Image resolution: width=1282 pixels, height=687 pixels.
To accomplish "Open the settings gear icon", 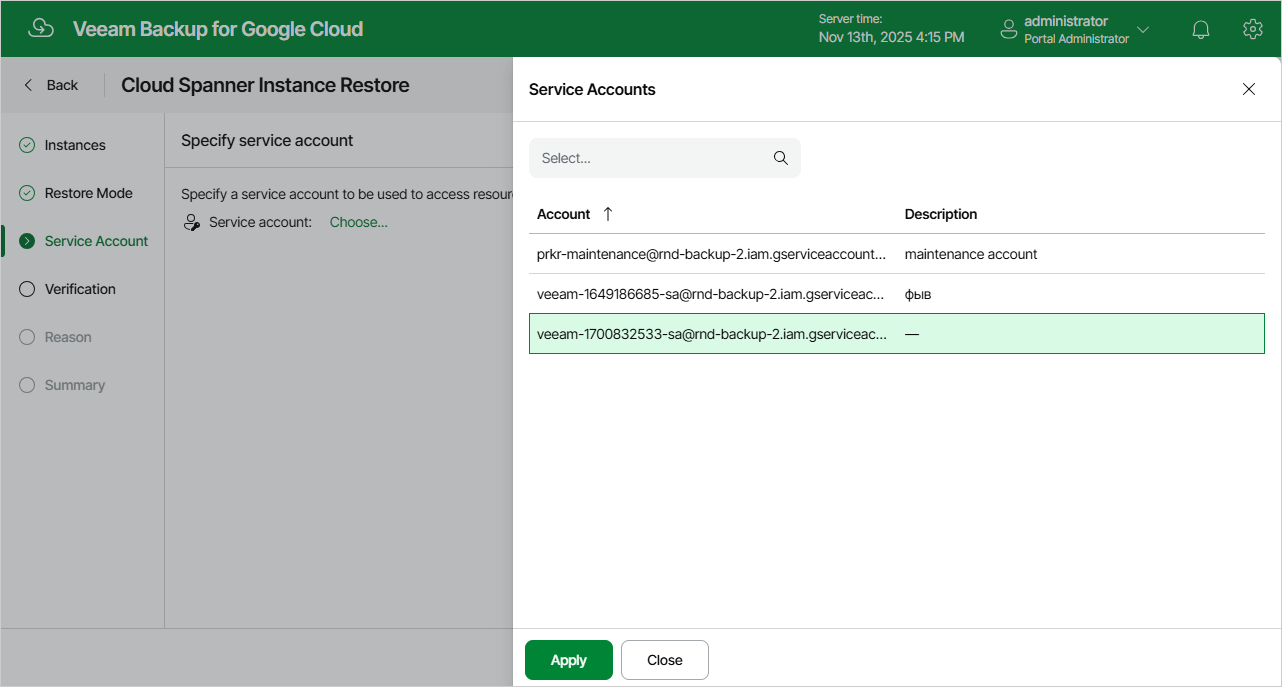I will click(1253, 29).
